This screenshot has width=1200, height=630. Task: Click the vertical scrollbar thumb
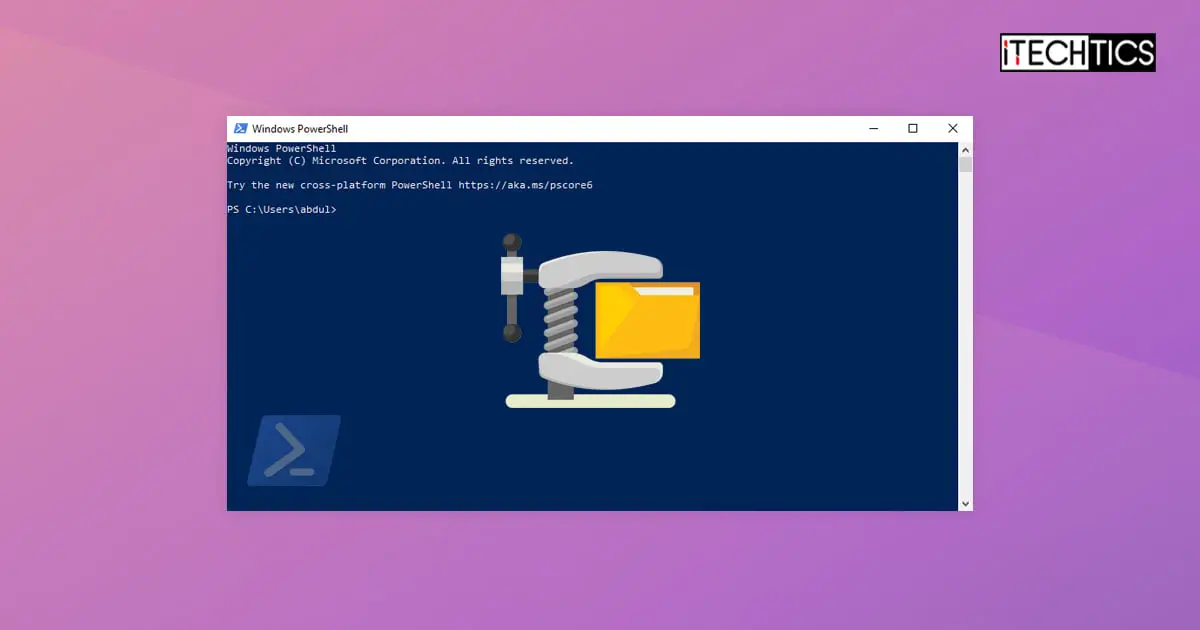[x=965, y=165]
